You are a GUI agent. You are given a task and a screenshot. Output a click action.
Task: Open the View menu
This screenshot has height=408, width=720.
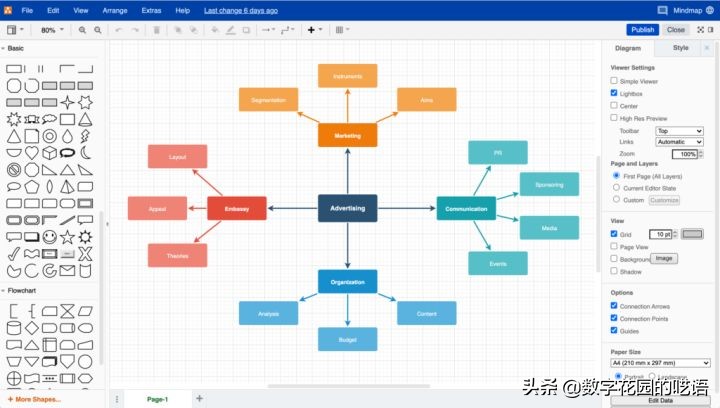point(81,10)
